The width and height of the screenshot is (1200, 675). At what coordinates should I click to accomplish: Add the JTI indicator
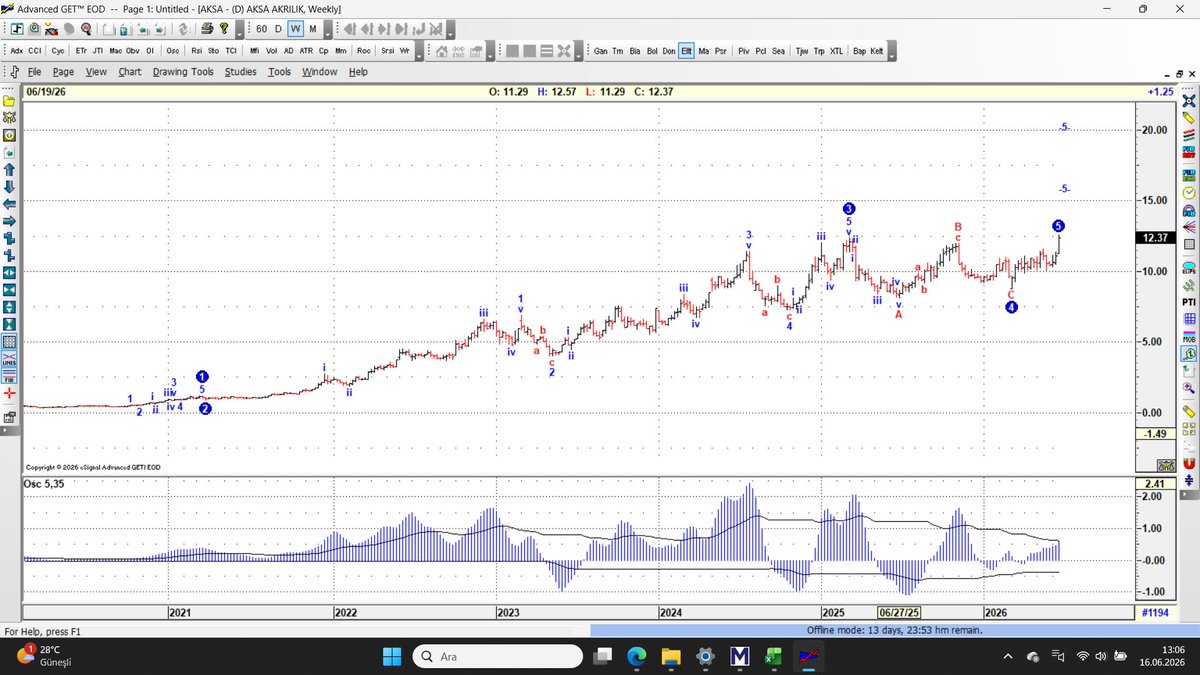click(98, 50)
